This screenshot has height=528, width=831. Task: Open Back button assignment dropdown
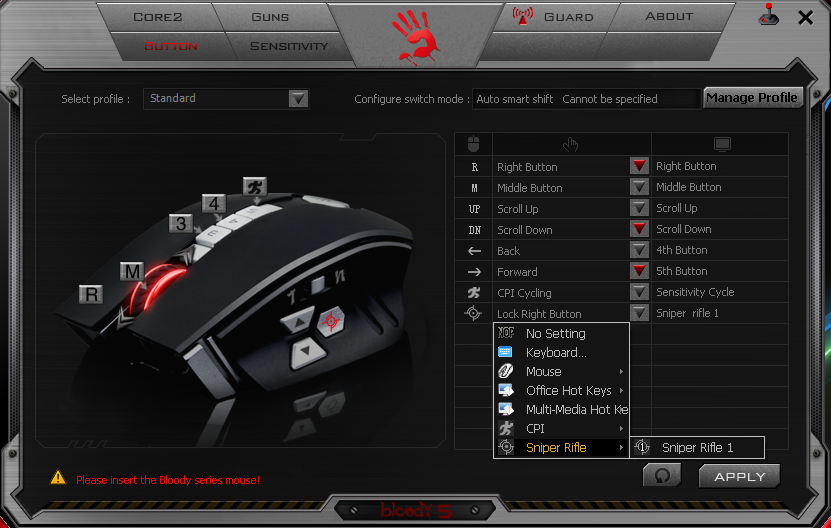point(639,250)
